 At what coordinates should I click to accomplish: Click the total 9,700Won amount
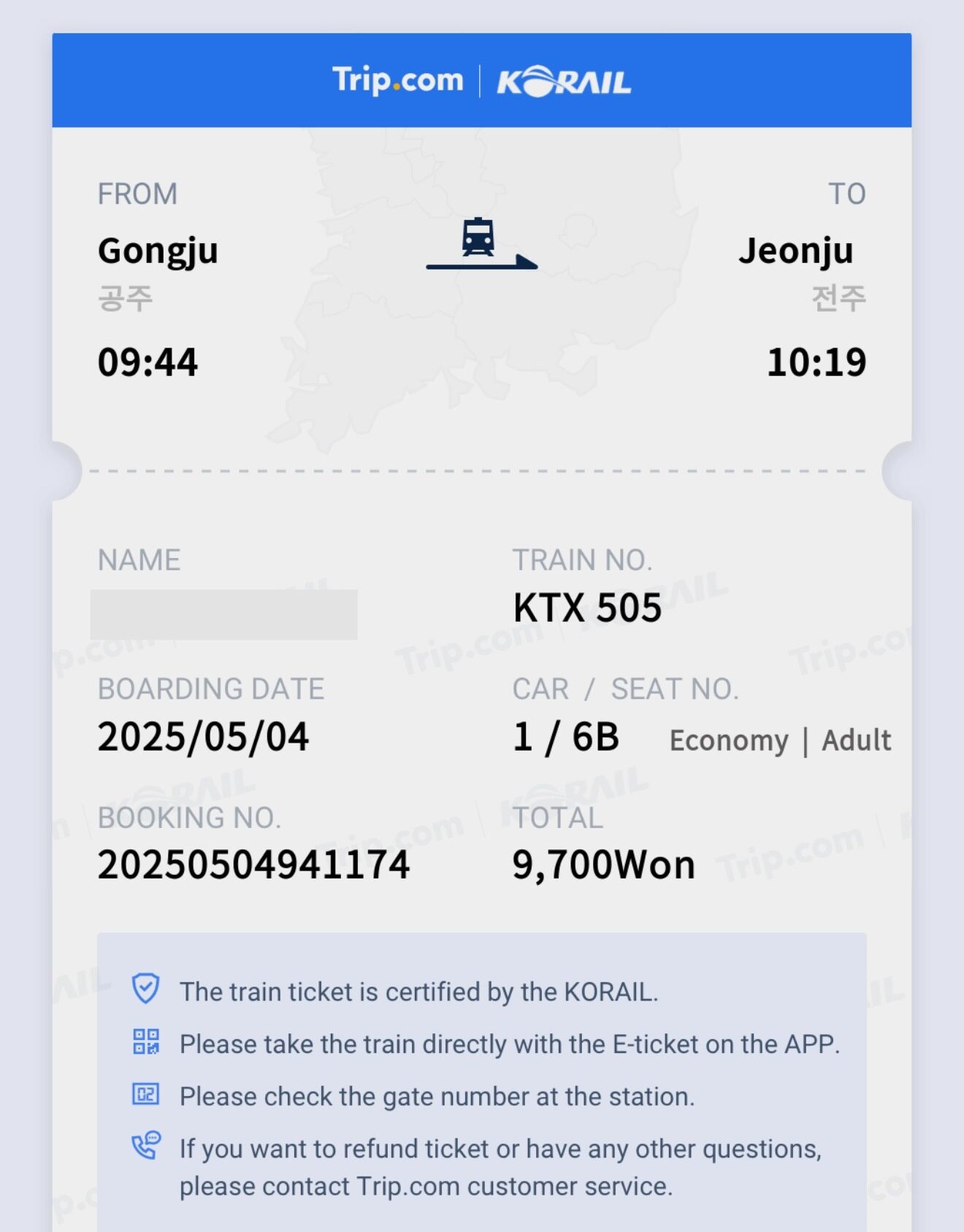[x=603, y=865]
